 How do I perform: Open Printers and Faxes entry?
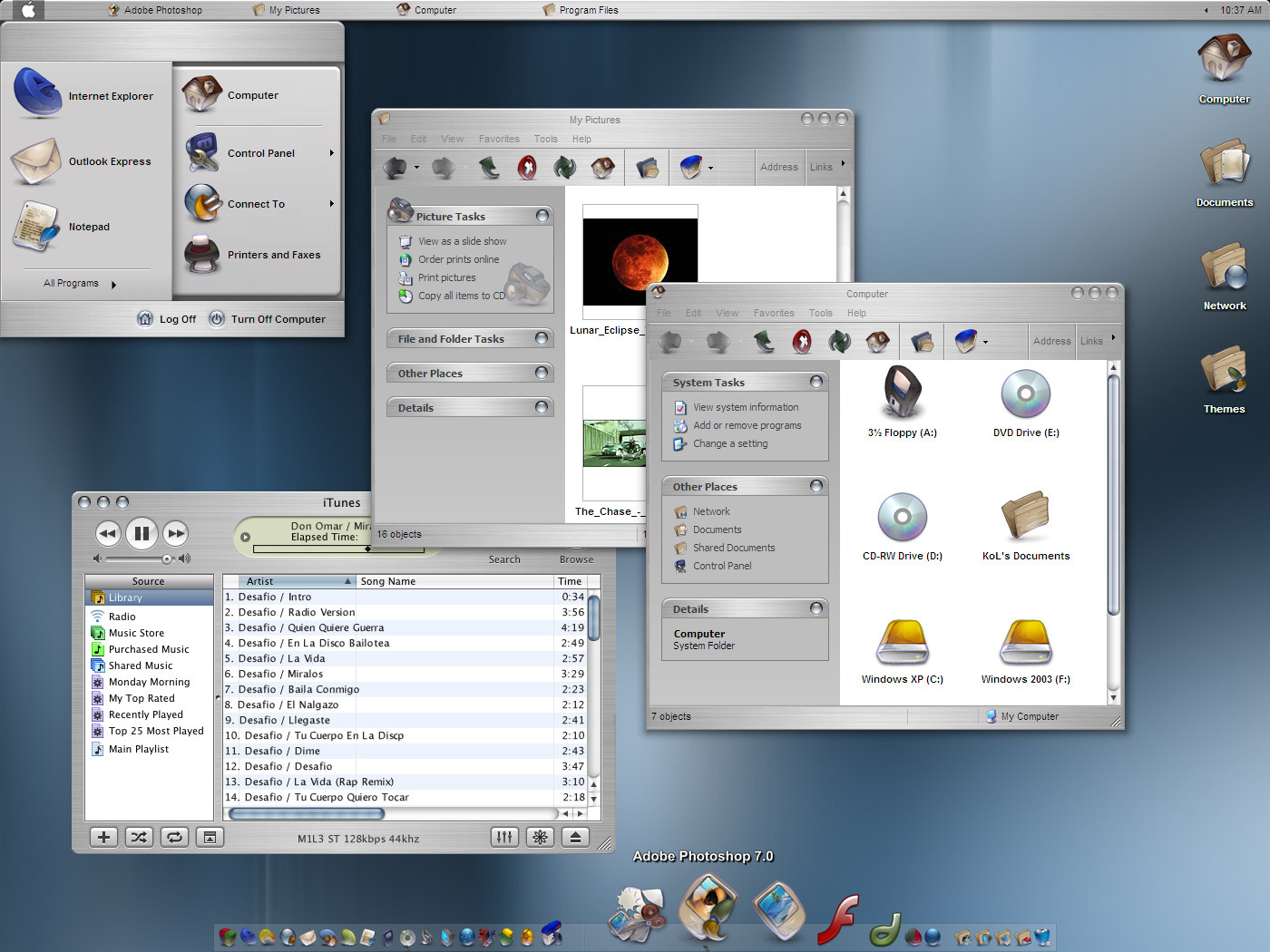point(254,255)
